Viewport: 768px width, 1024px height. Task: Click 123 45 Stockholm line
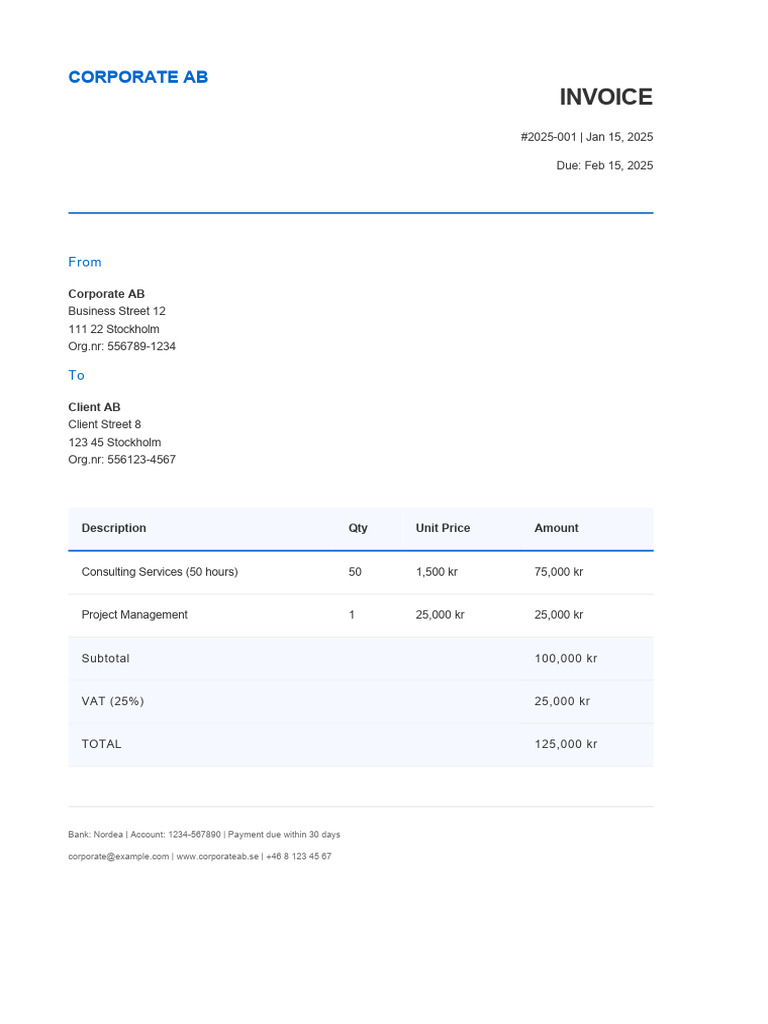(x=114, y=442)
